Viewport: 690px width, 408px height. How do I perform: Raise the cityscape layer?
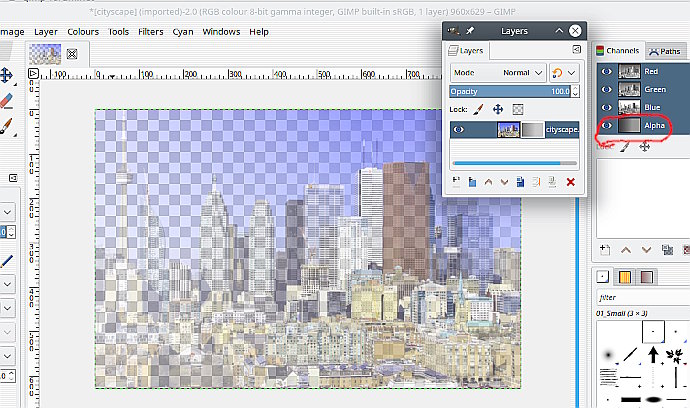coord(488,182)
